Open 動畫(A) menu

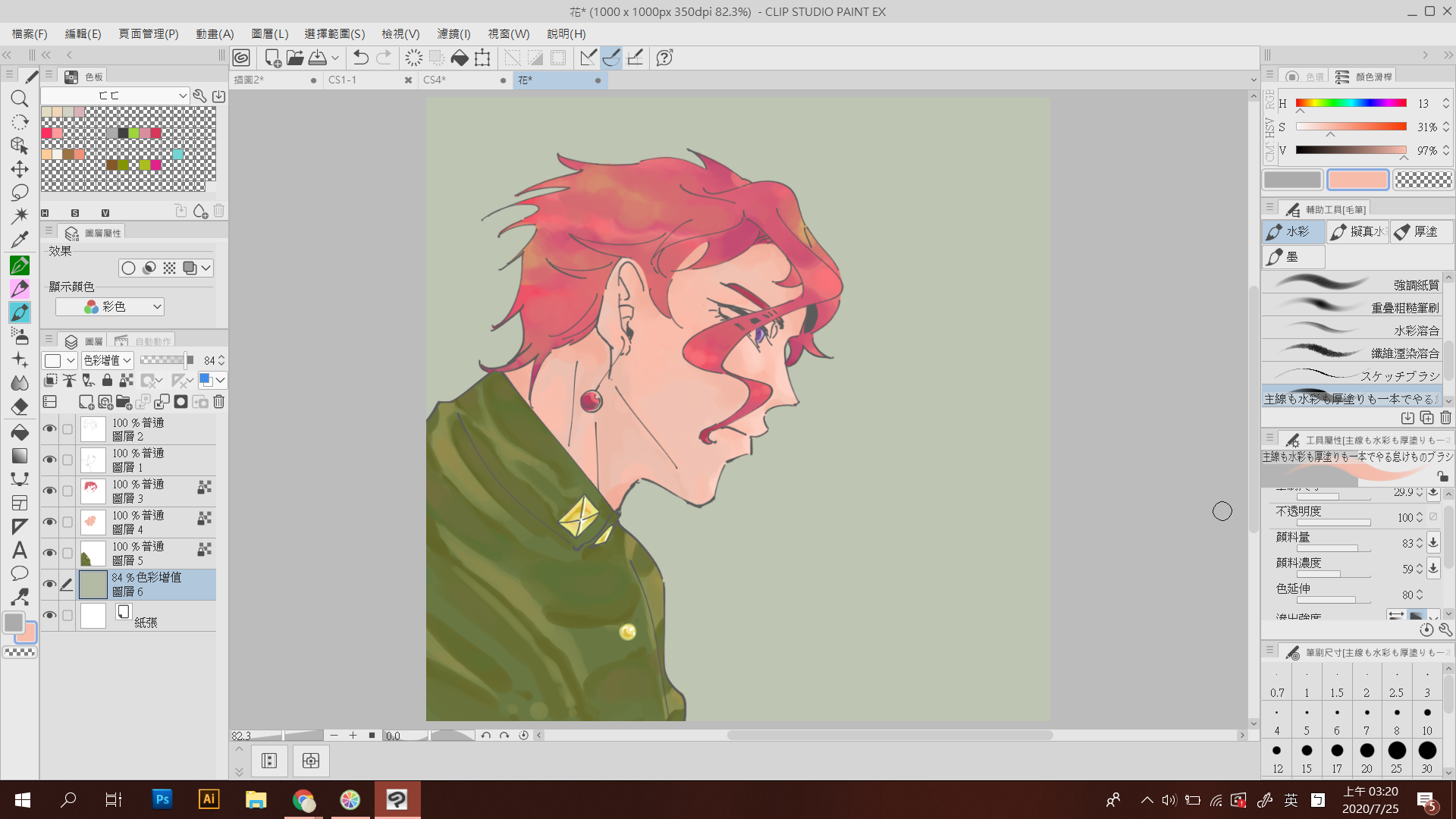coord(215,34)
